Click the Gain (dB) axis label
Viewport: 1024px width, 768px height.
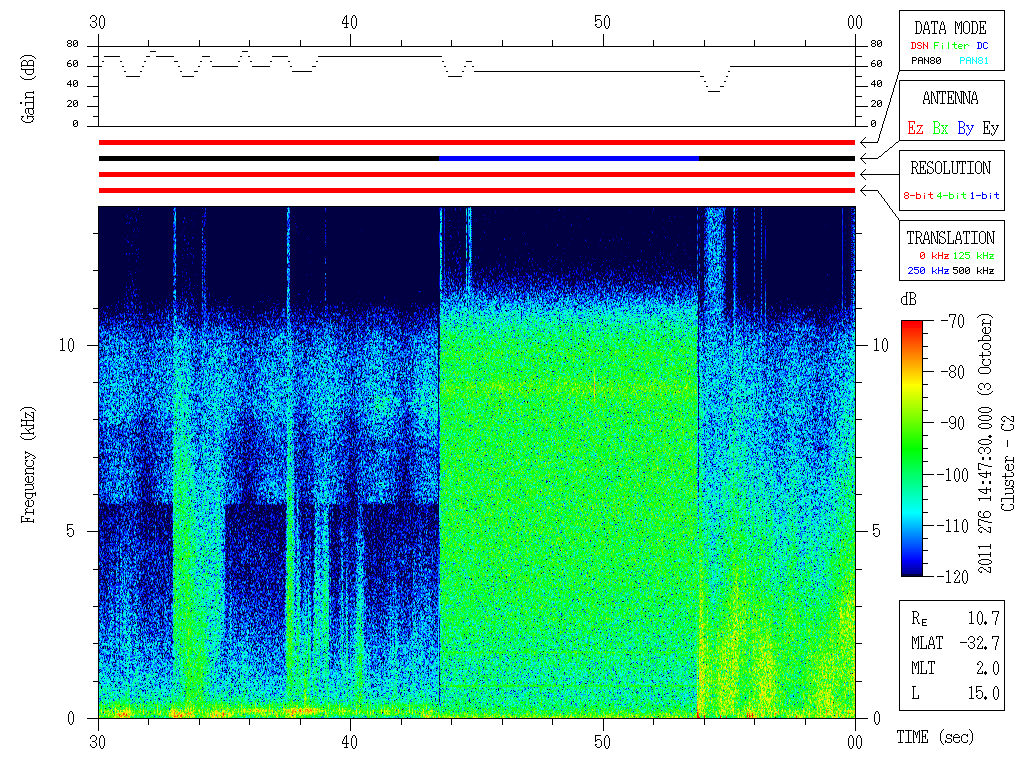28,88
